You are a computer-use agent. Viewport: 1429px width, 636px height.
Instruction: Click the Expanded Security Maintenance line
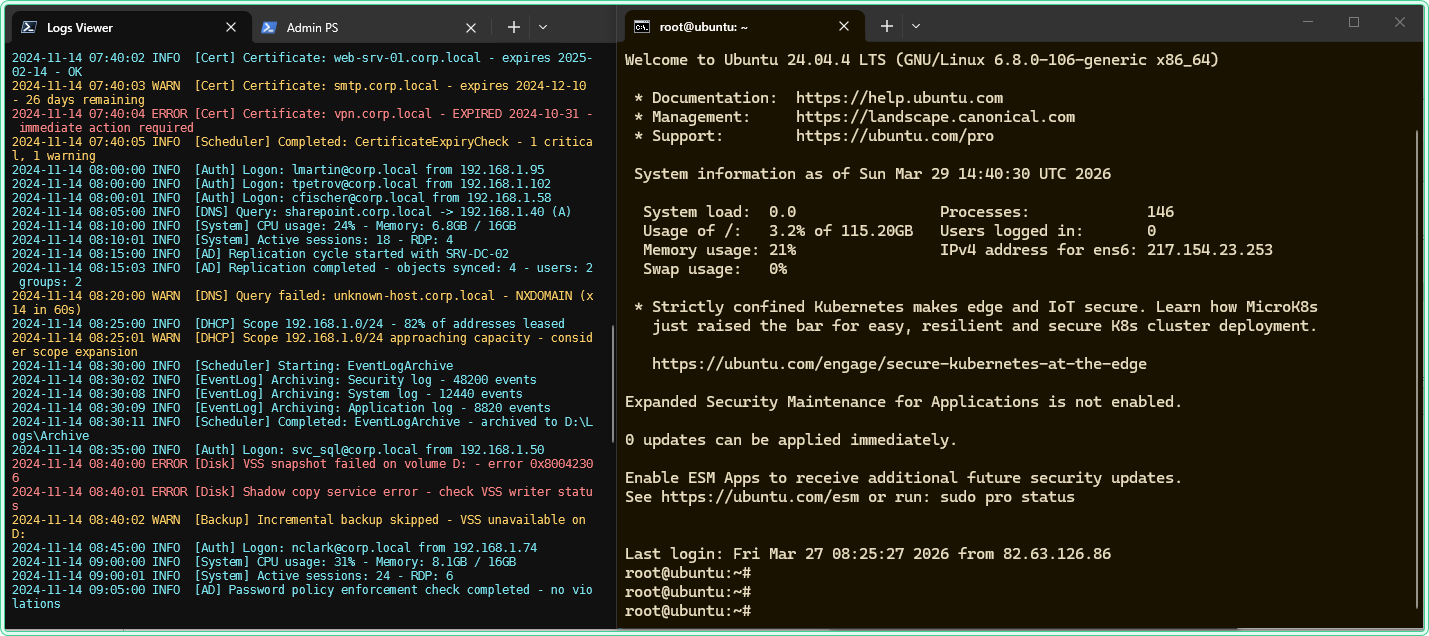[904, 402]
